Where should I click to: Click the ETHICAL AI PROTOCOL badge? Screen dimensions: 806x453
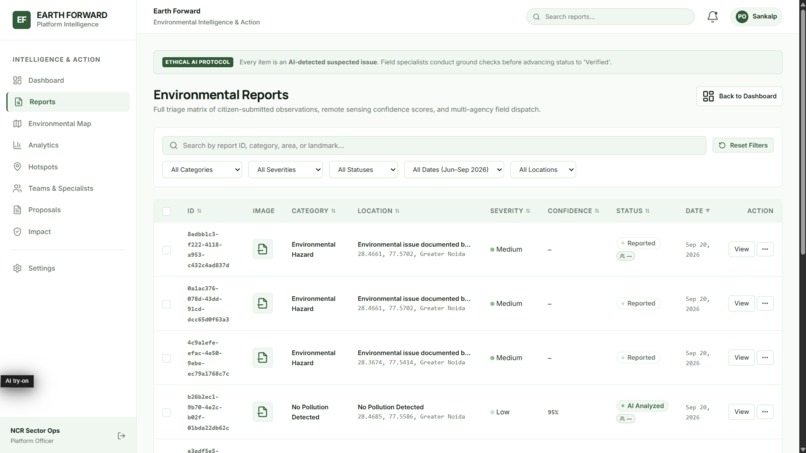click(x=198, y=62)
